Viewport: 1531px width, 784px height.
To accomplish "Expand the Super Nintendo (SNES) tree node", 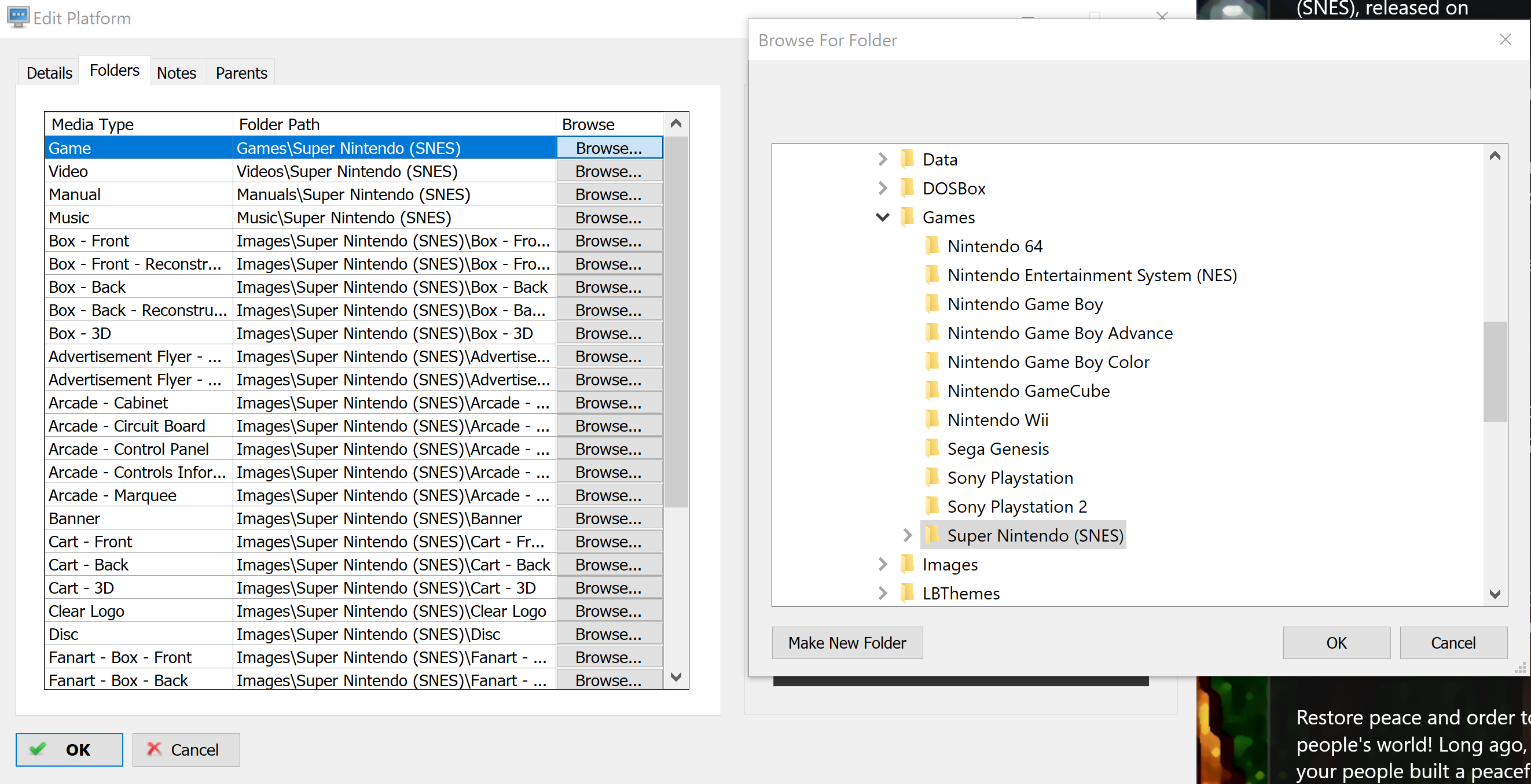I will [x=908, y=535].
